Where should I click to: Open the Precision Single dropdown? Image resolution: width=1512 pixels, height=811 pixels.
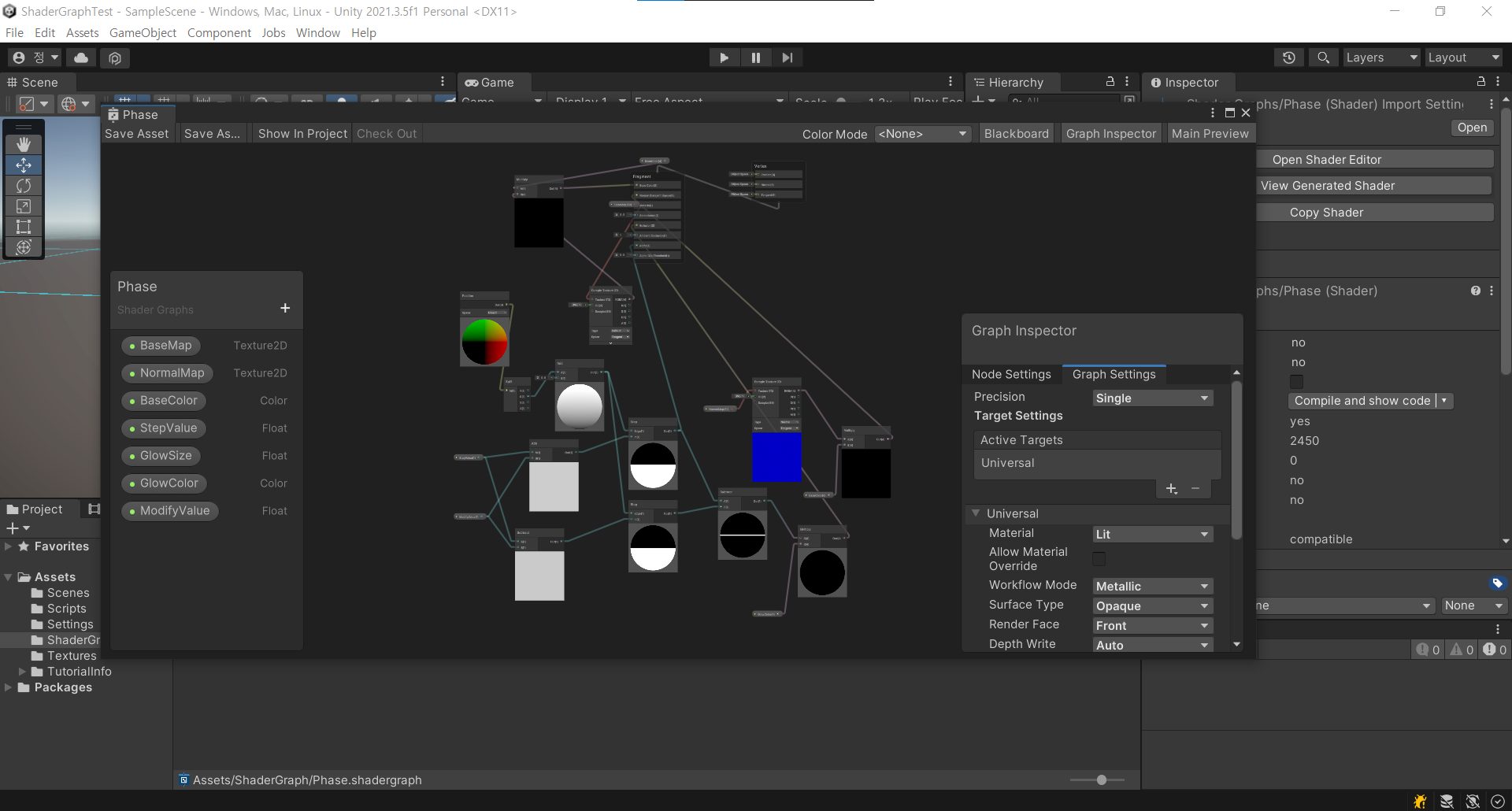[1152, 398]
